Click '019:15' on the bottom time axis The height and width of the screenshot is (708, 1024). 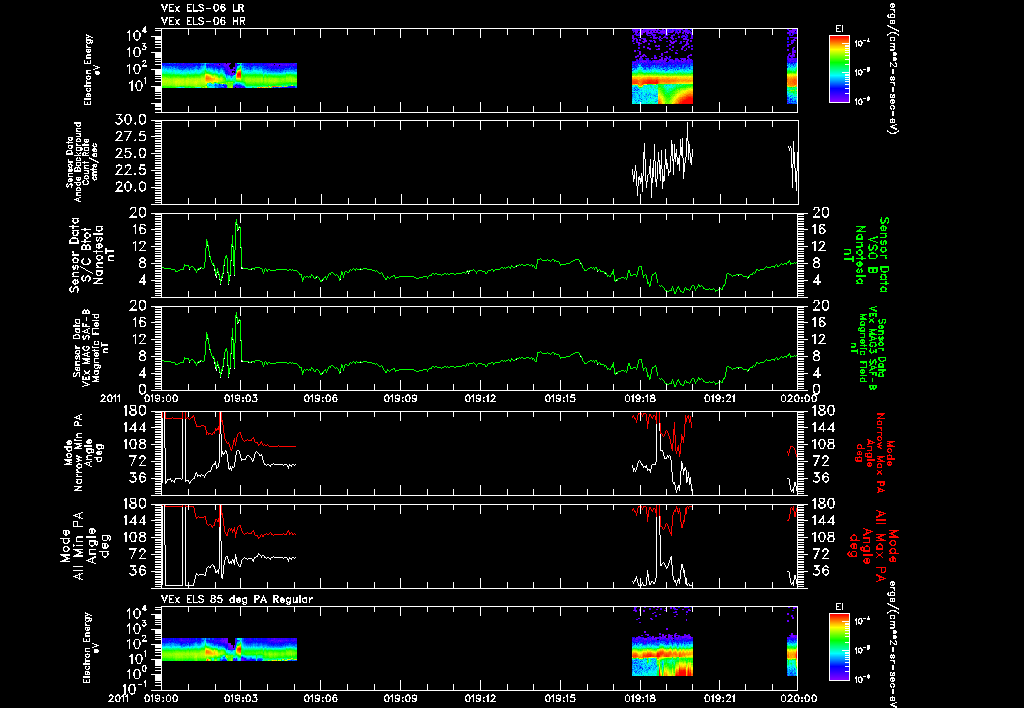pyautogui.click(x=560, y=698)
